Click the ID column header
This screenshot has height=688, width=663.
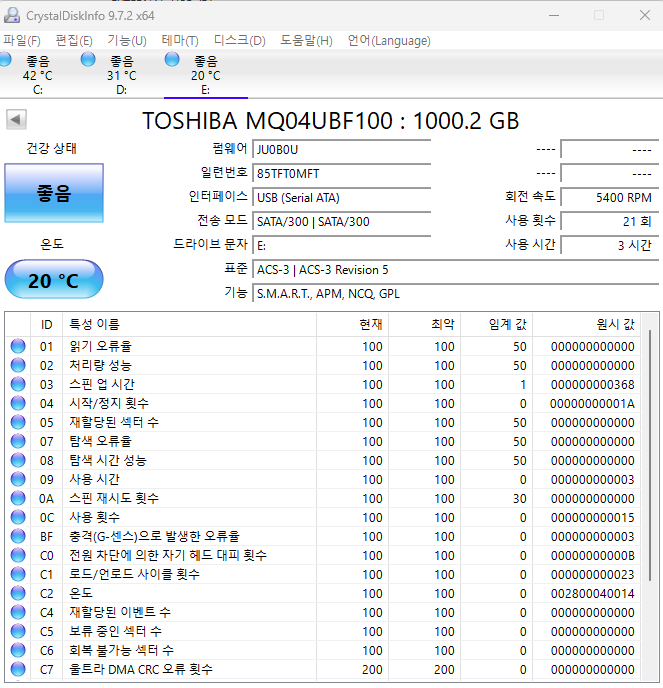[47, 325]
